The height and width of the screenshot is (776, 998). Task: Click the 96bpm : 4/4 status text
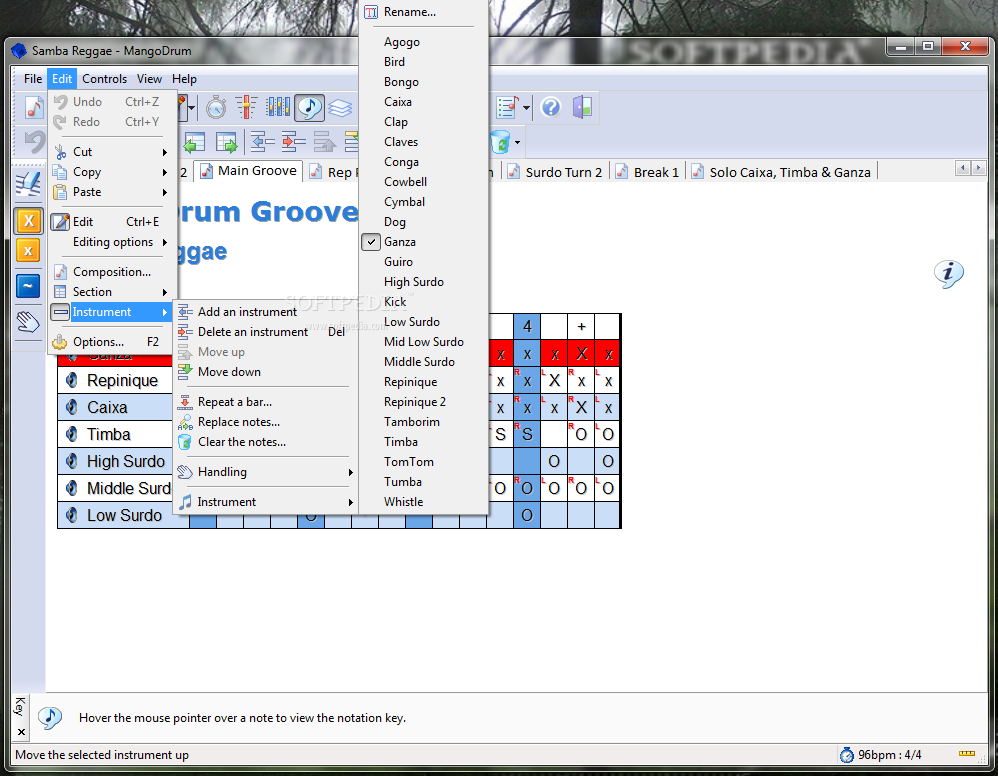coord(889,755)
